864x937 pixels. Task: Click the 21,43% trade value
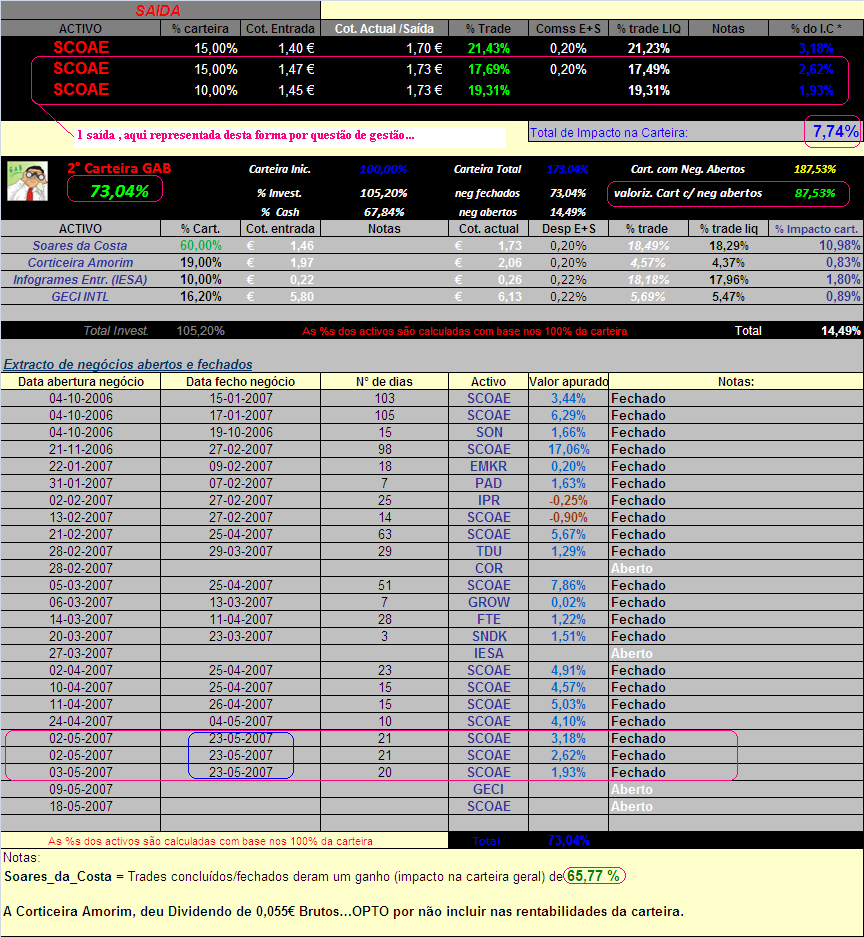488,48
